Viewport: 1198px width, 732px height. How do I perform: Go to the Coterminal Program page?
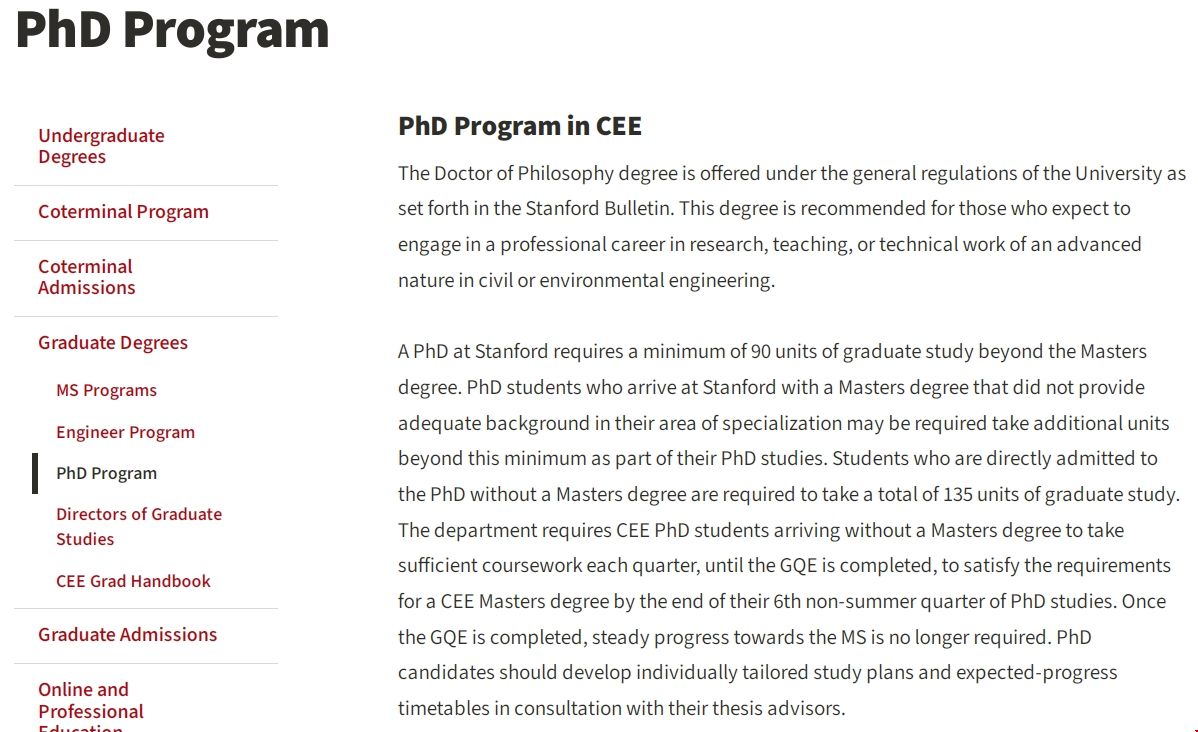pyautogui.click(x=123, y=212)
